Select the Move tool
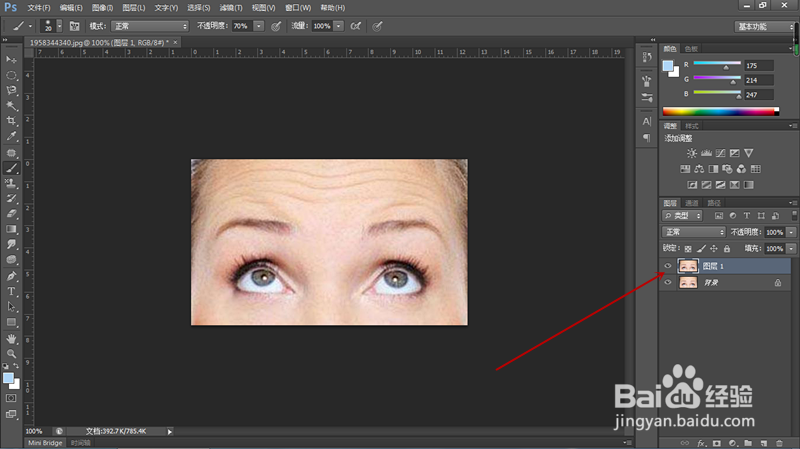Screen dimensions: 800x449 tap(11, 60)
